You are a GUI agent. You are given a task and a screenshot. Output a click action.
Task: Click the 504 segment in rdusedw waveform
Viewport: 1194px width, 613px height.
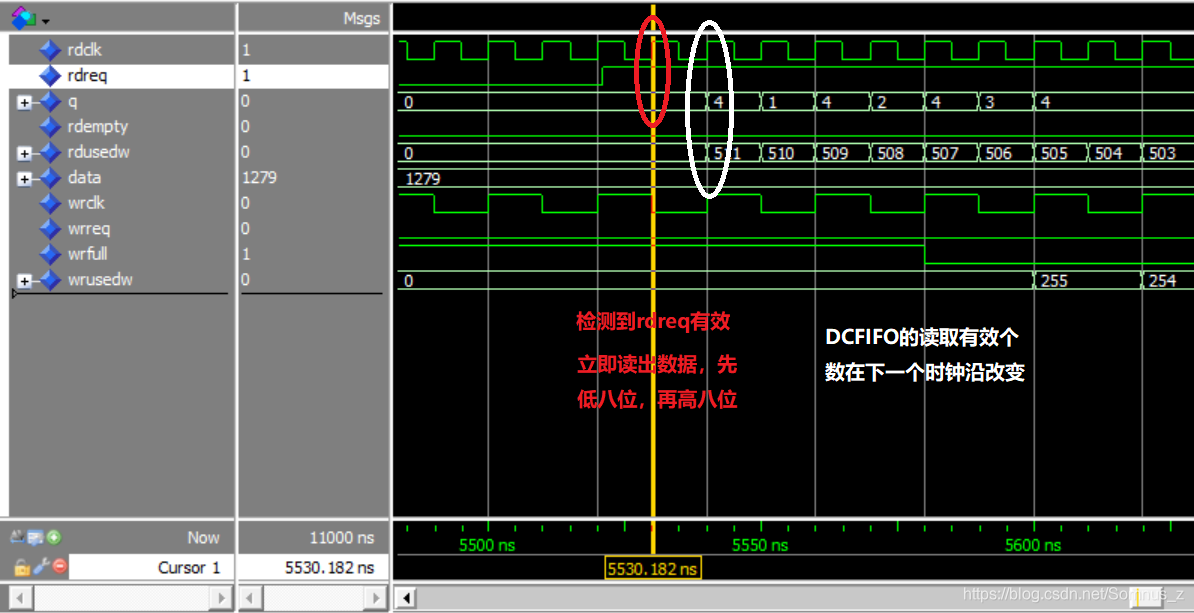click(1115, 153)
